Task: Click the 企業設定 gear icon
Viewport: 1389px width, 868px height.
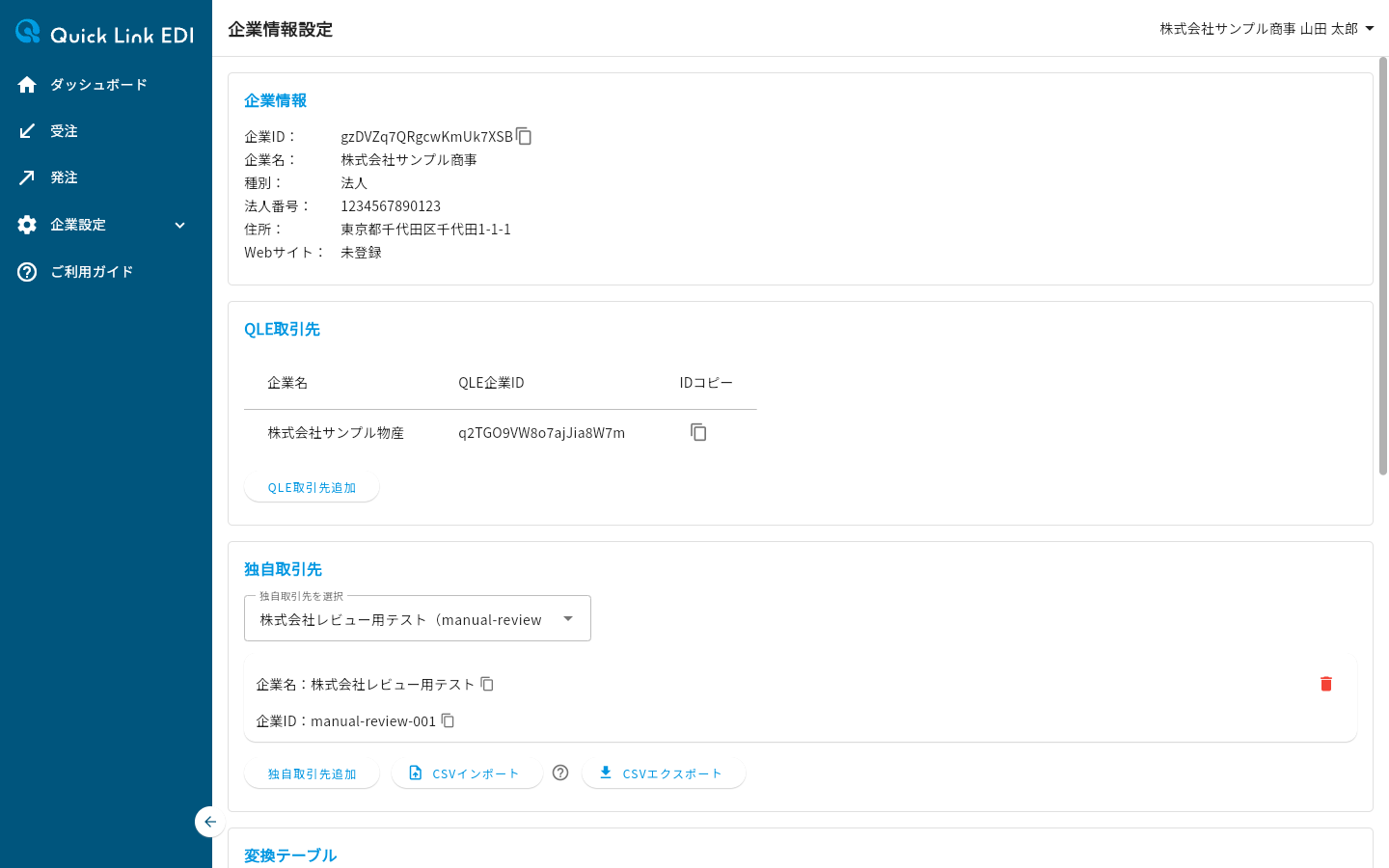Action: click(27, 225)
